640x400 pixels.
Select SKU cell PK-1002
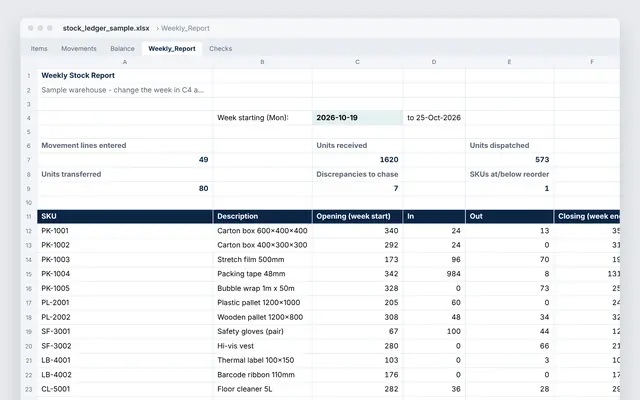click(x=125, y=245)
